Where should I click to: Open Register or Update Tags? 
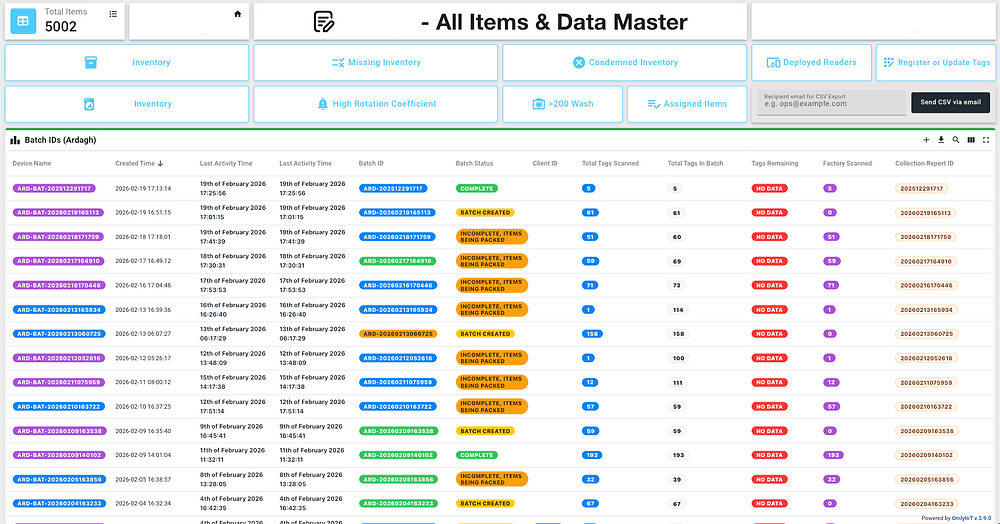click(936, 62)
